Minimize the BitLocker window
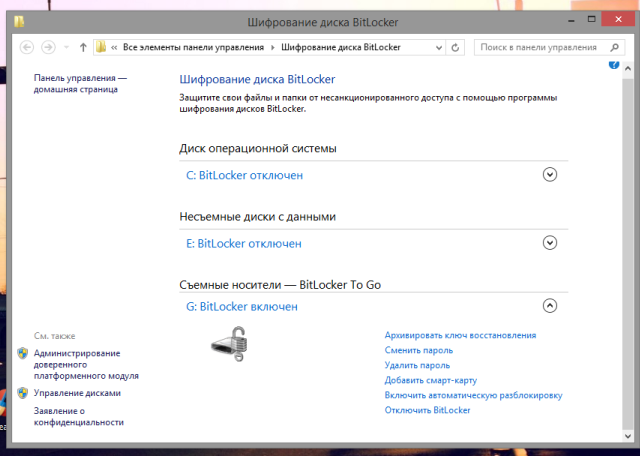 (x=572, y=20)
